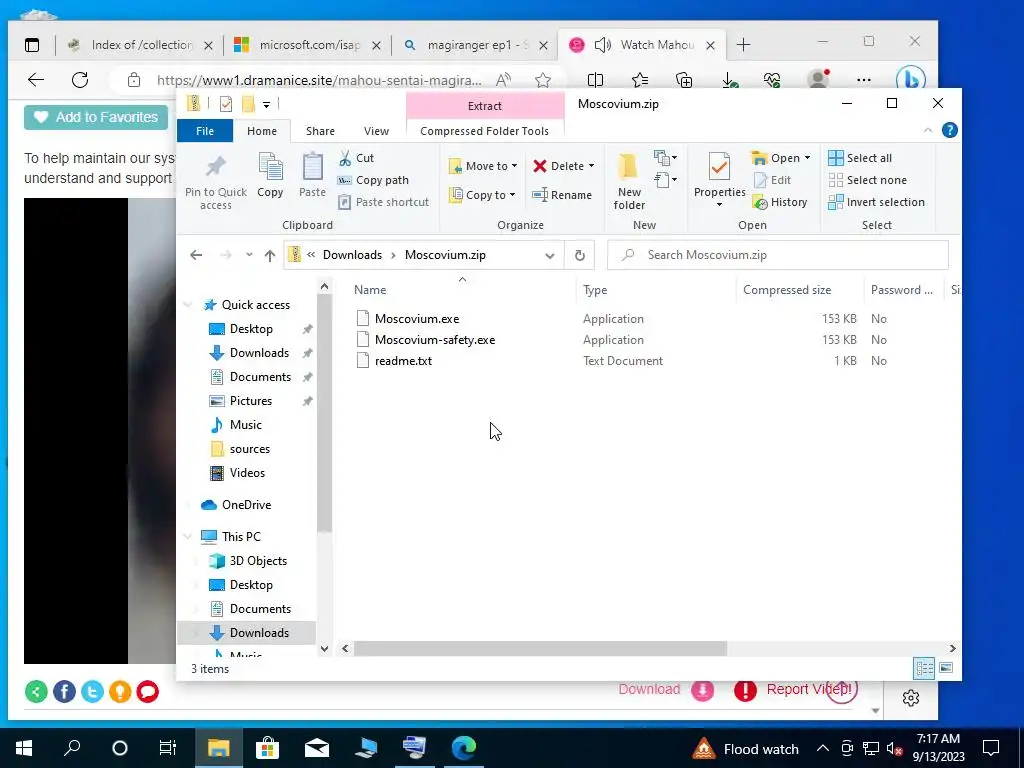Click Add to Favorites button on webpage
The height and width of the screenshot is (768, 1024).
(96, 117)
